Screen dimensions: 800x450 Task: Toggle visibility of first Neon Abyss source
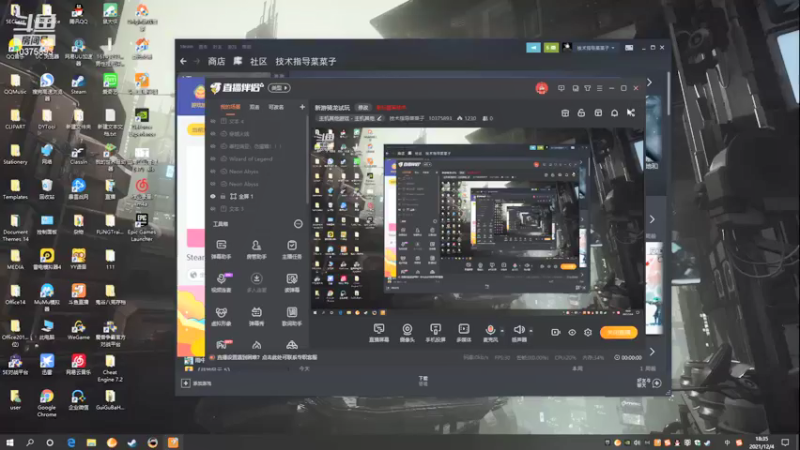(213, 171)
